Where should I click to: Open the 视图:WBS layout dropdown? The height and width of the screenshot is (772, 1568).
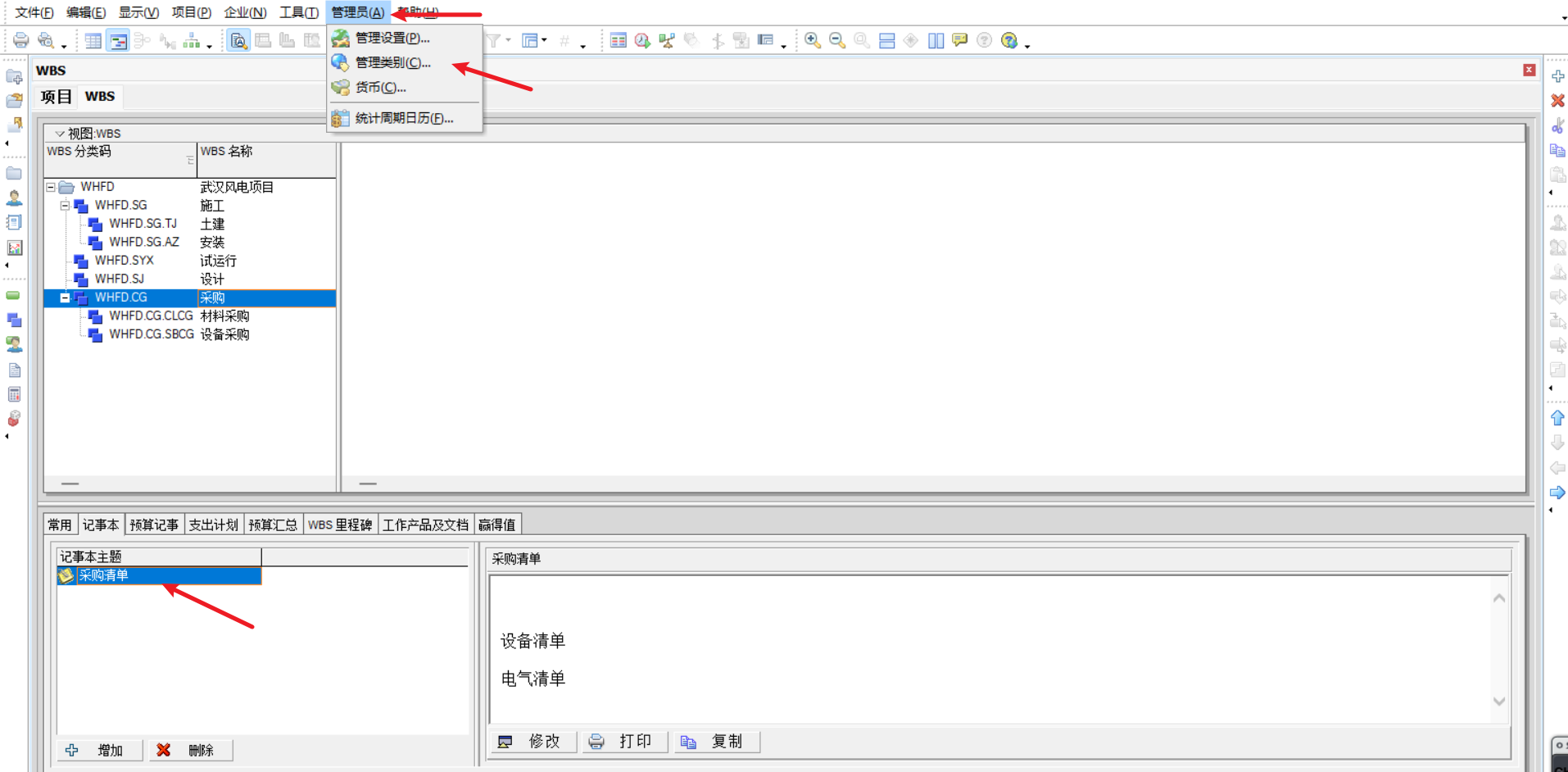pos(59,134)
